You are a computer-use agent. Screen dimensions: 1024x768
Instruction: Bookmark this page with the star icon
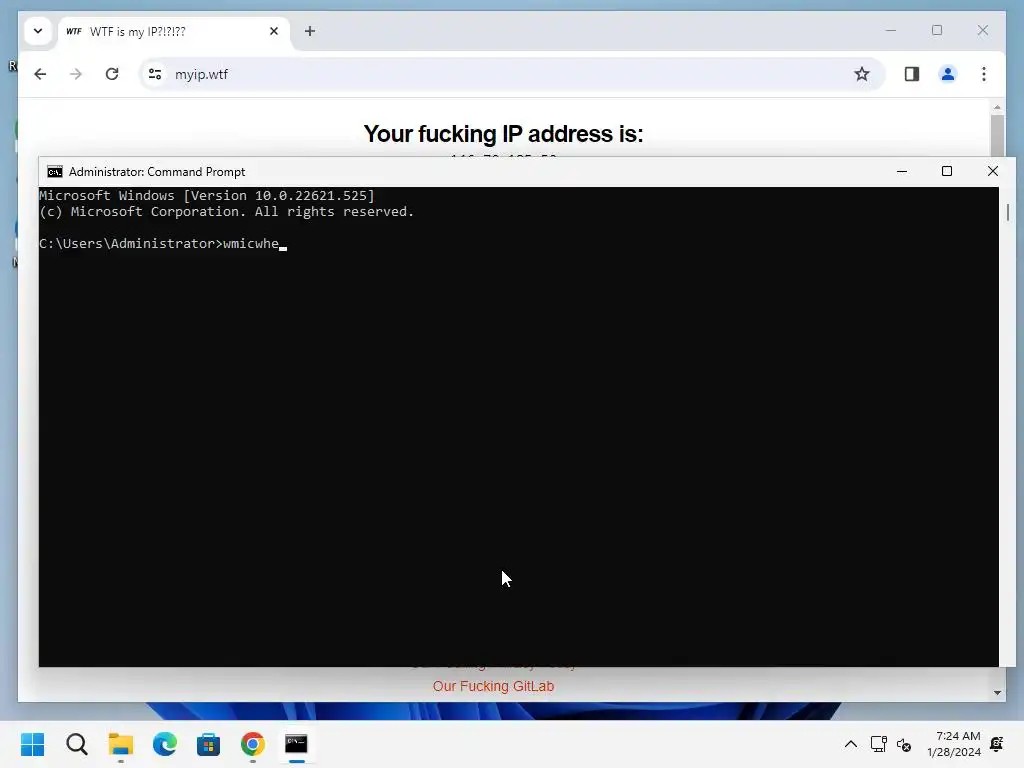[x=862, y=74]
